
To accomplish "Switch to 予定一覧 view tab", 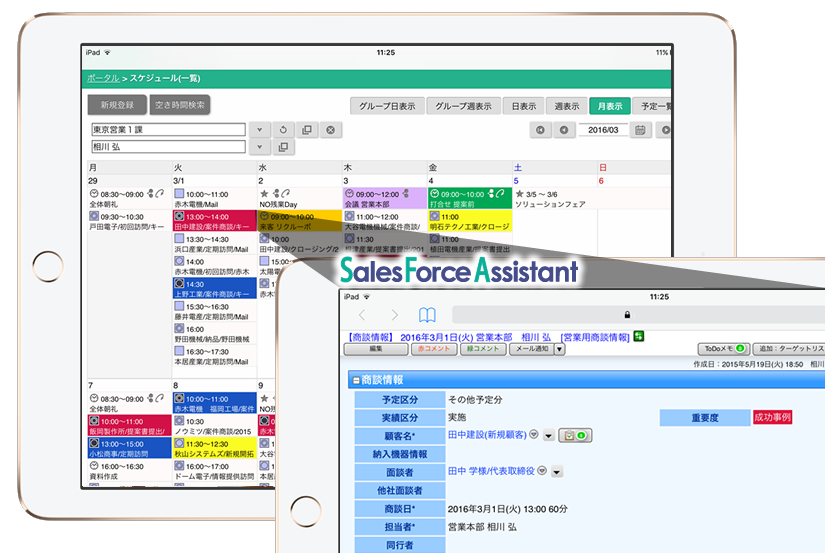I will point(652,106).
